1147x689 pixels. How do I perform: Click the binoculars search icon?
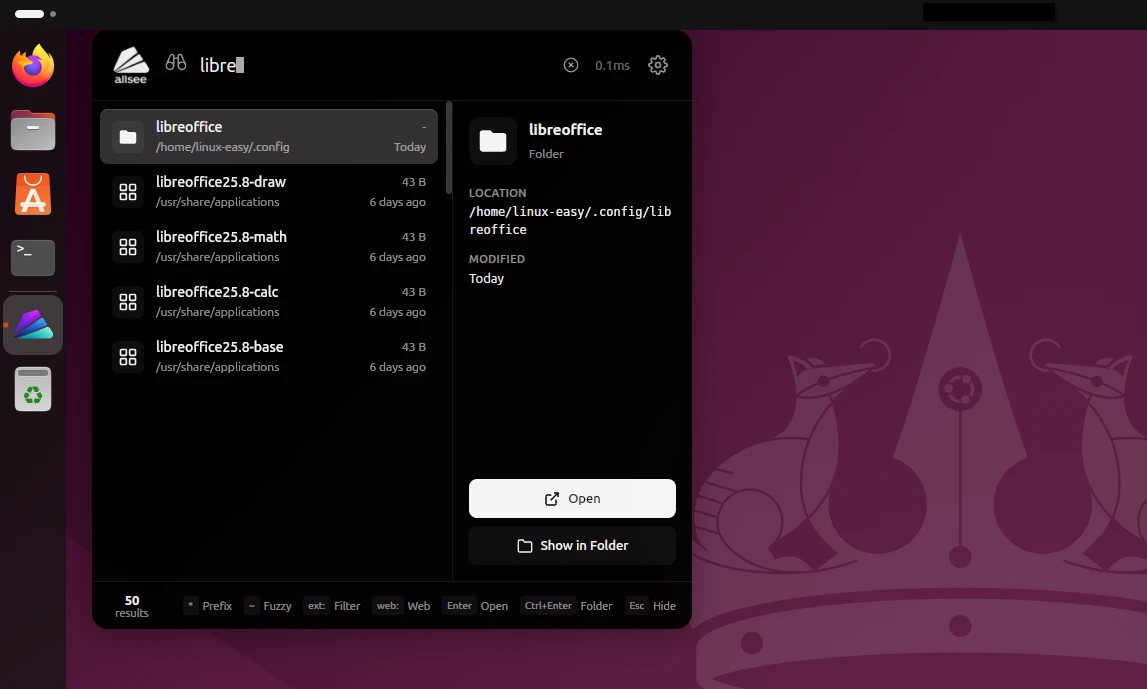pos(176,63)
